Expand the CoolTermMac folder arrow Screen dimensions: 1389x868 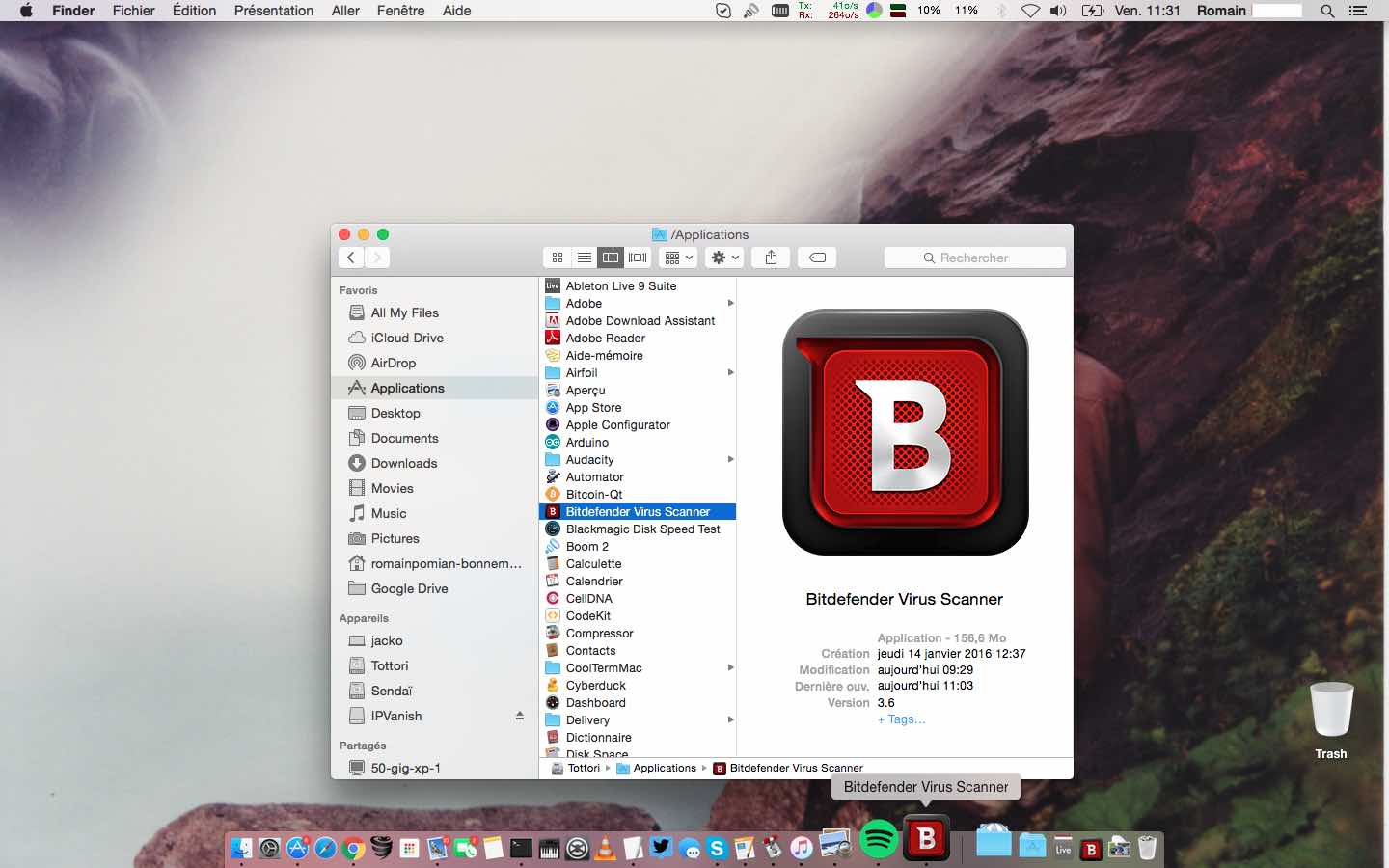pos(730,668)
